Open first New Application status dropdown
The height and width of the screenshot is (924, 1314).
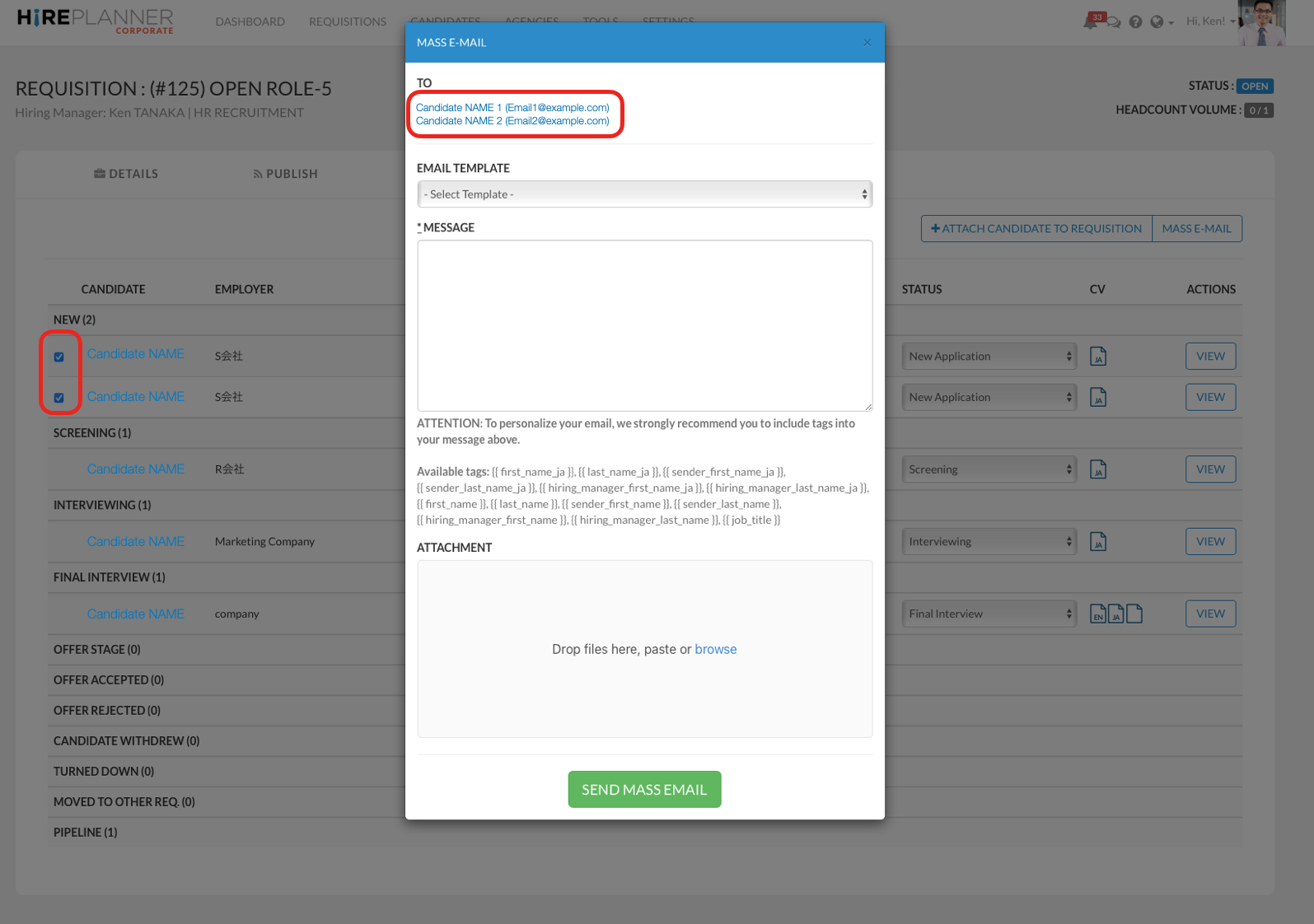coord(989,357)
